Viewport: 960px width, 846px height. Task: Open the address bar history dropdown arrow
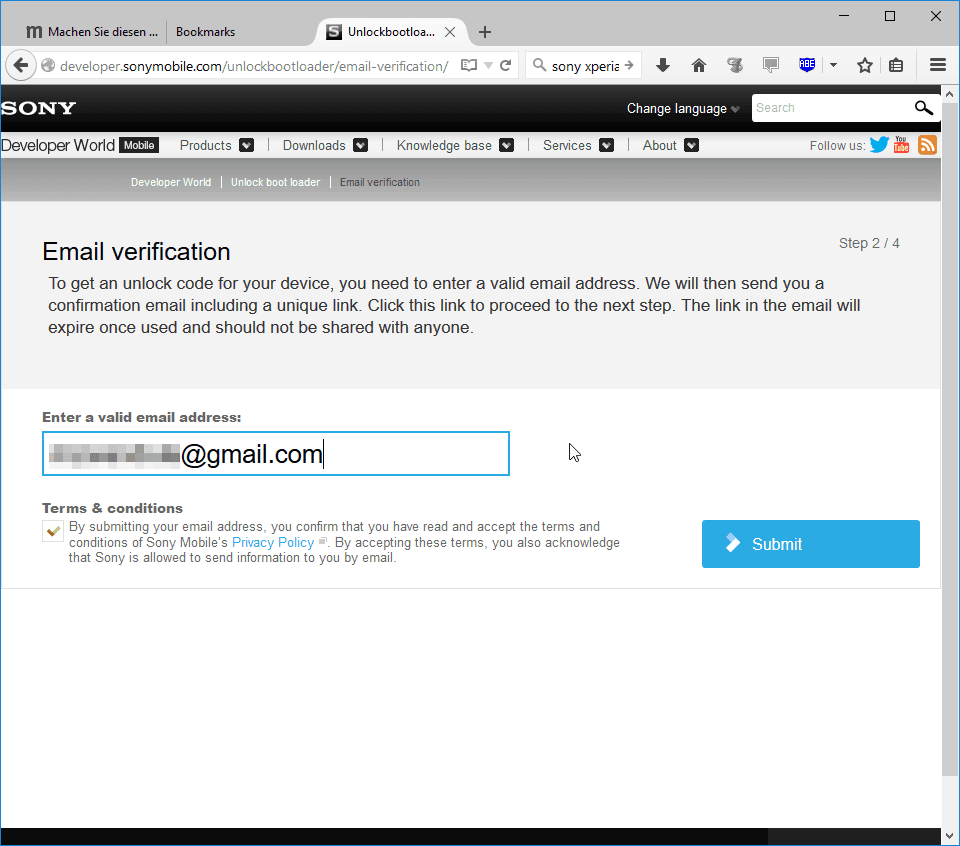pyautogui.click(x=488, y=66)
